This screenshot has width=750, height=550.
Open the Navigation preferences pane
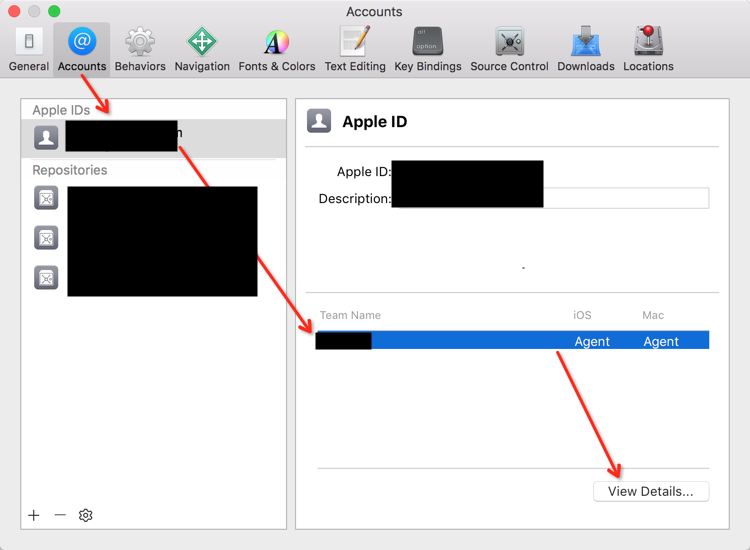202,49
